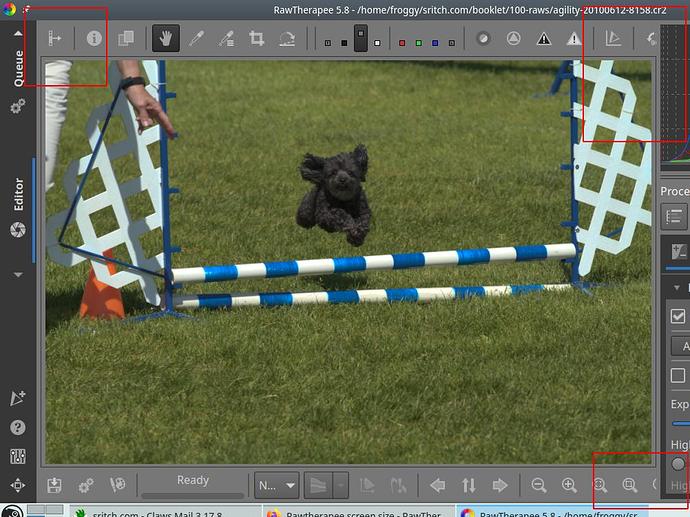The width and height of the screenshot is (690, 517).
Task: Toggle sharpening contrast mask preview
Action: [513, 39]
